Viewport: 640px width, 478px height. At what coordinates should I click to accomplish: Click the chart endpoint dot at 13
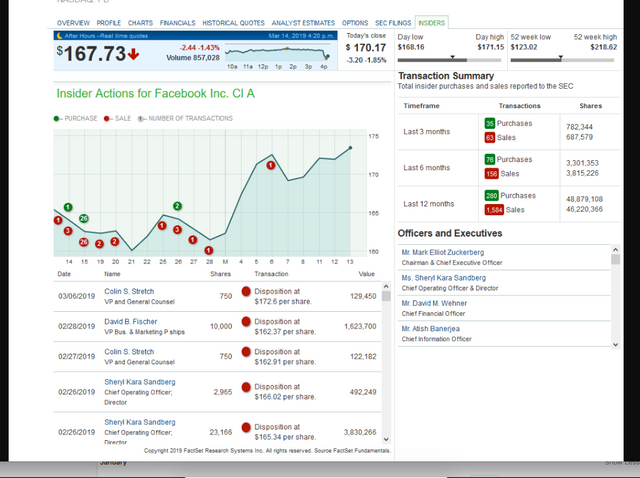pyautogui.click(x=350, y=148)
